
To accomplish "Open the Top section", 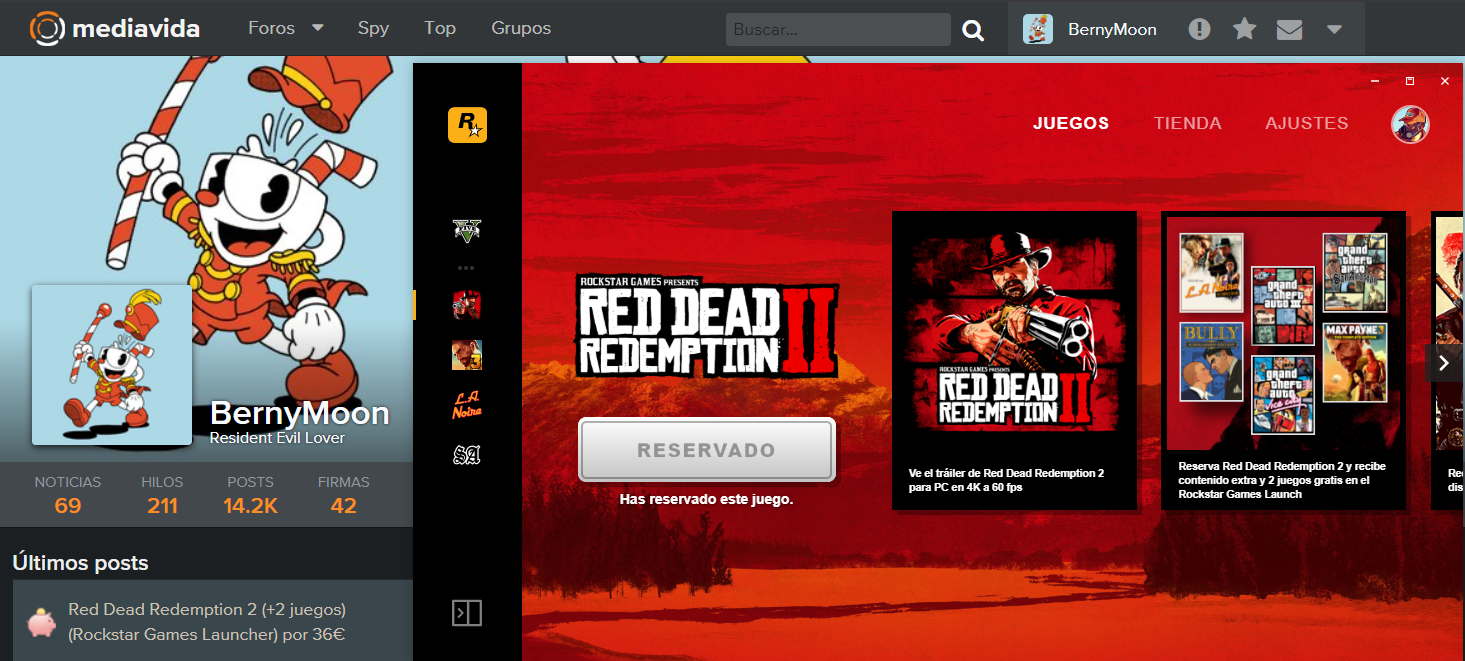I will tap(440, 28).
